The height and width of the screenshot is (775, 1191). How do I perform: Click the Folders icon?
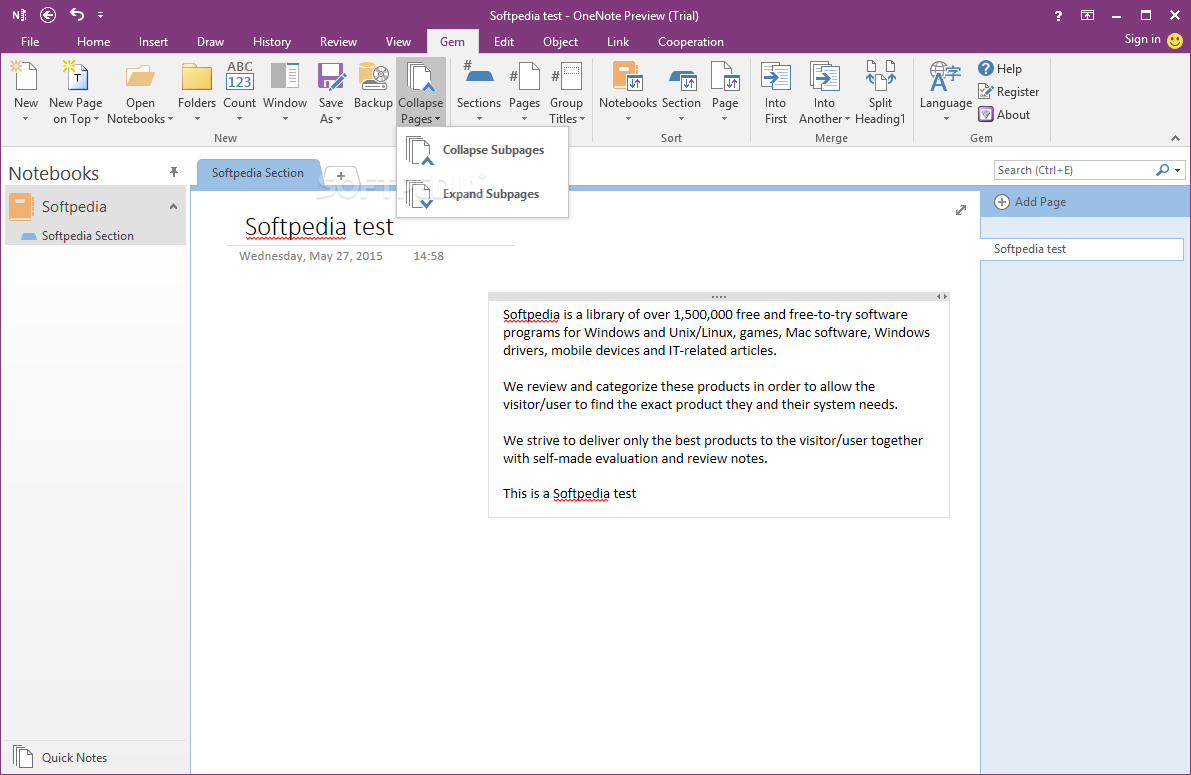click(197, 77)
